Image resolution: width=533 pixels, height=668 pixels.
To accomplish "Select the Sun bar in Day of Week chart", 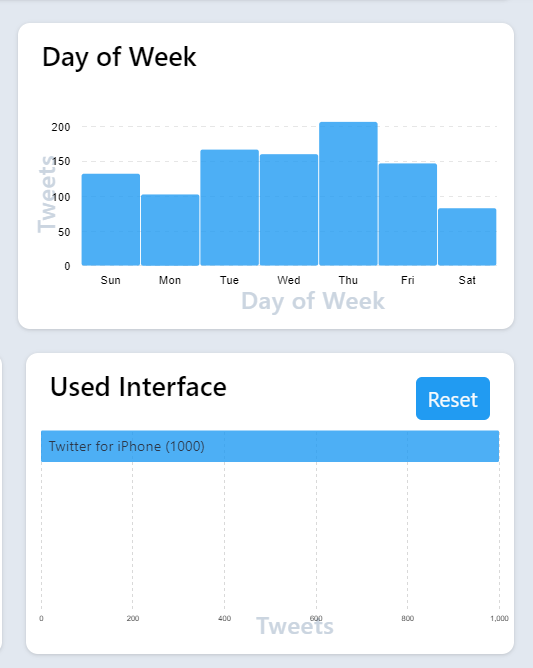I will (x=111, y=219).
